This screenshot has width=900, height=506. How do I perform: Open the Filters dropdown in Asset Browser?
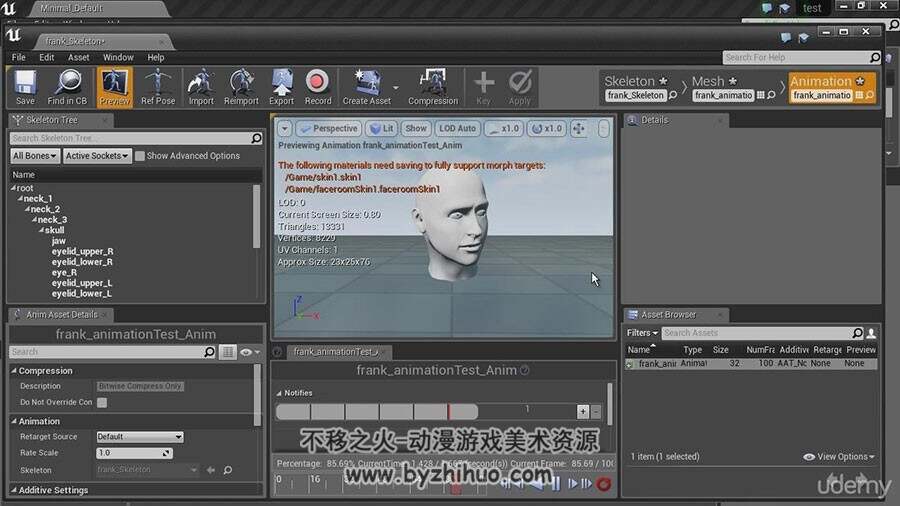642,333
